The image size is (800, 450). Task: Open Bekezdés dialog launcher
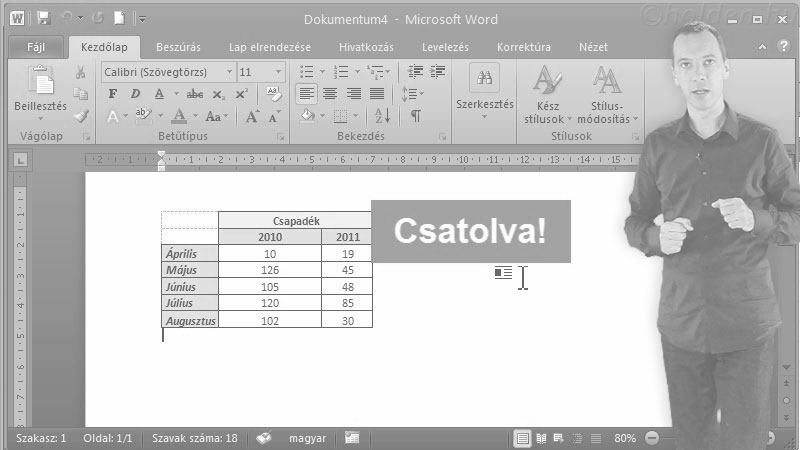(x=442, y=137)
